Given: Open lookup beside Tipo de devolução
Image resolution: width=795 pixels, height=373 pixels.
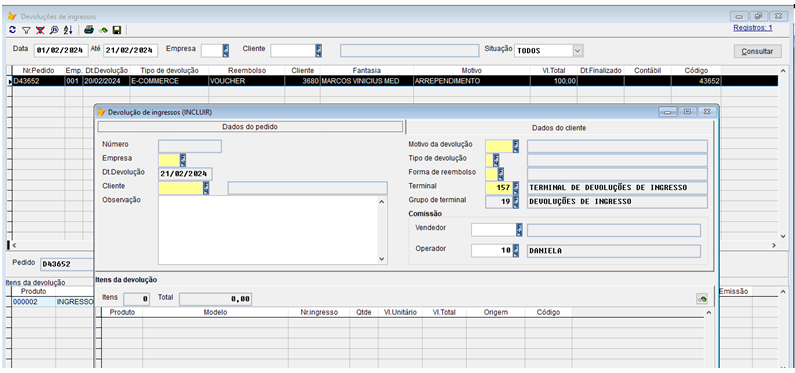Looking at the screenshot, I should (x=496, y=160).
